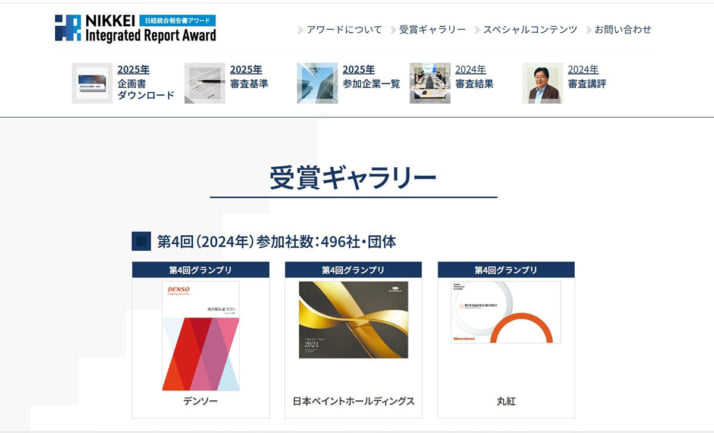Open the 2024年 審査結果 link

pyautogui.click(x=474, y=76)
